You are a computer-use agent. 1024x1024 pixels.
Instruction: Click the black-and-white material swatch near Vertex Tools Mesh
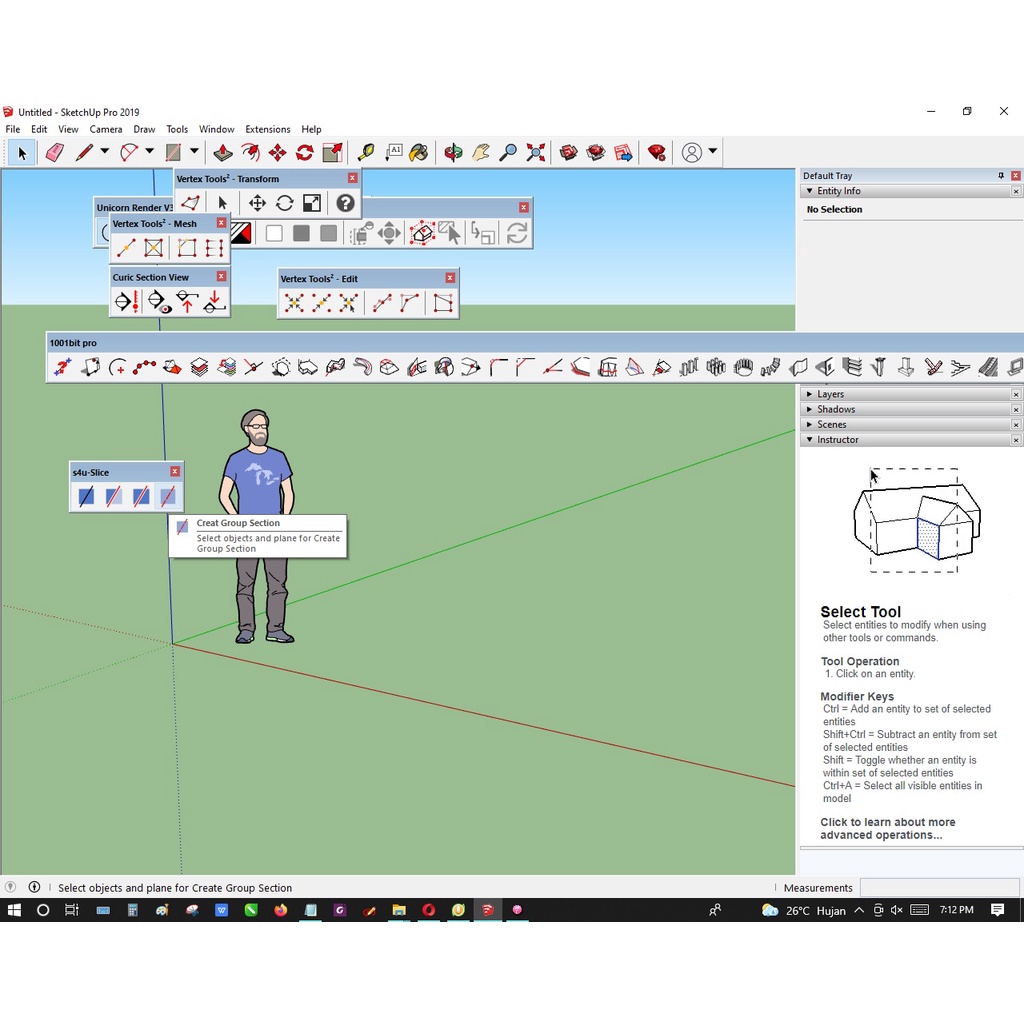pyautogui.click(x=240, y=230)
